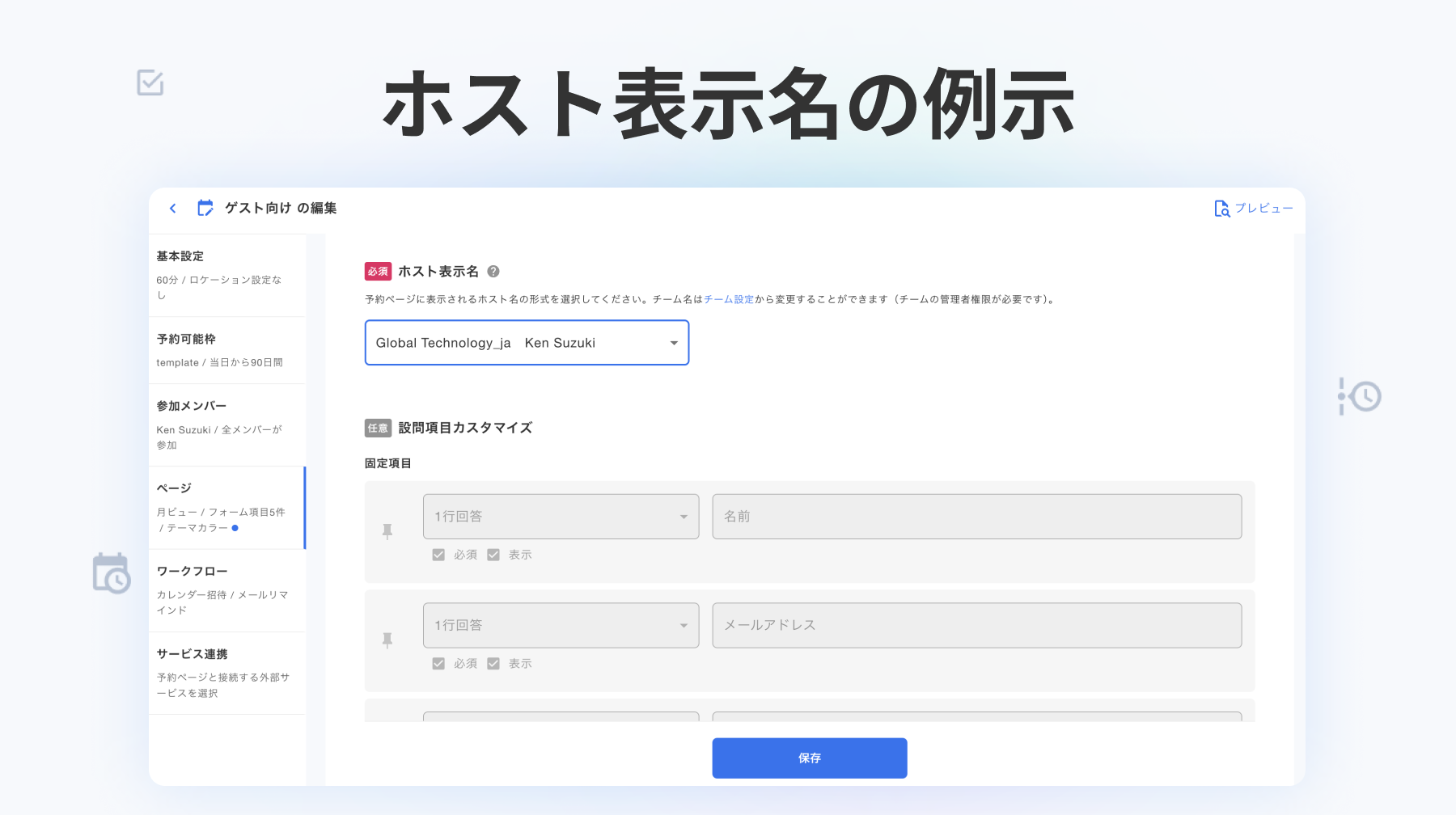1456x815 pixels.
Task: Open the 基本設定 section
Action: [x=227, y=276]
